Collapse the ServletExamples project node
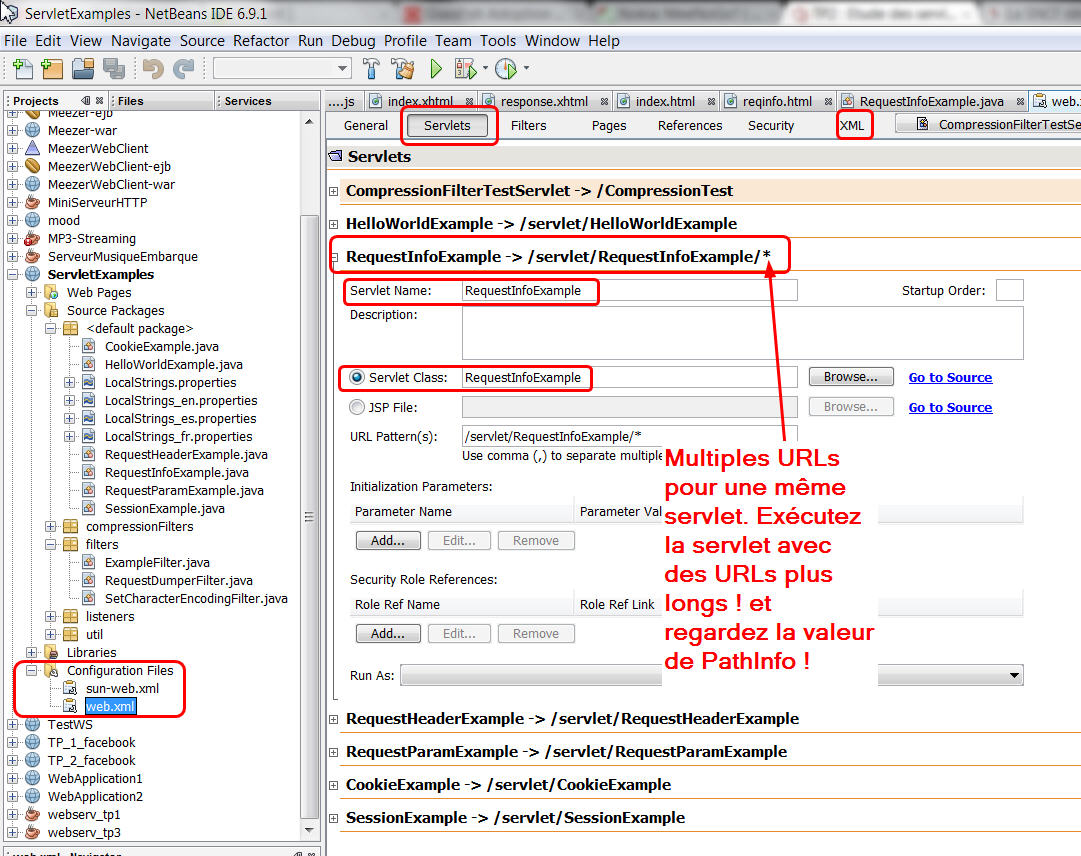Viewport: 1081px width, 856px height. point(12,274)
